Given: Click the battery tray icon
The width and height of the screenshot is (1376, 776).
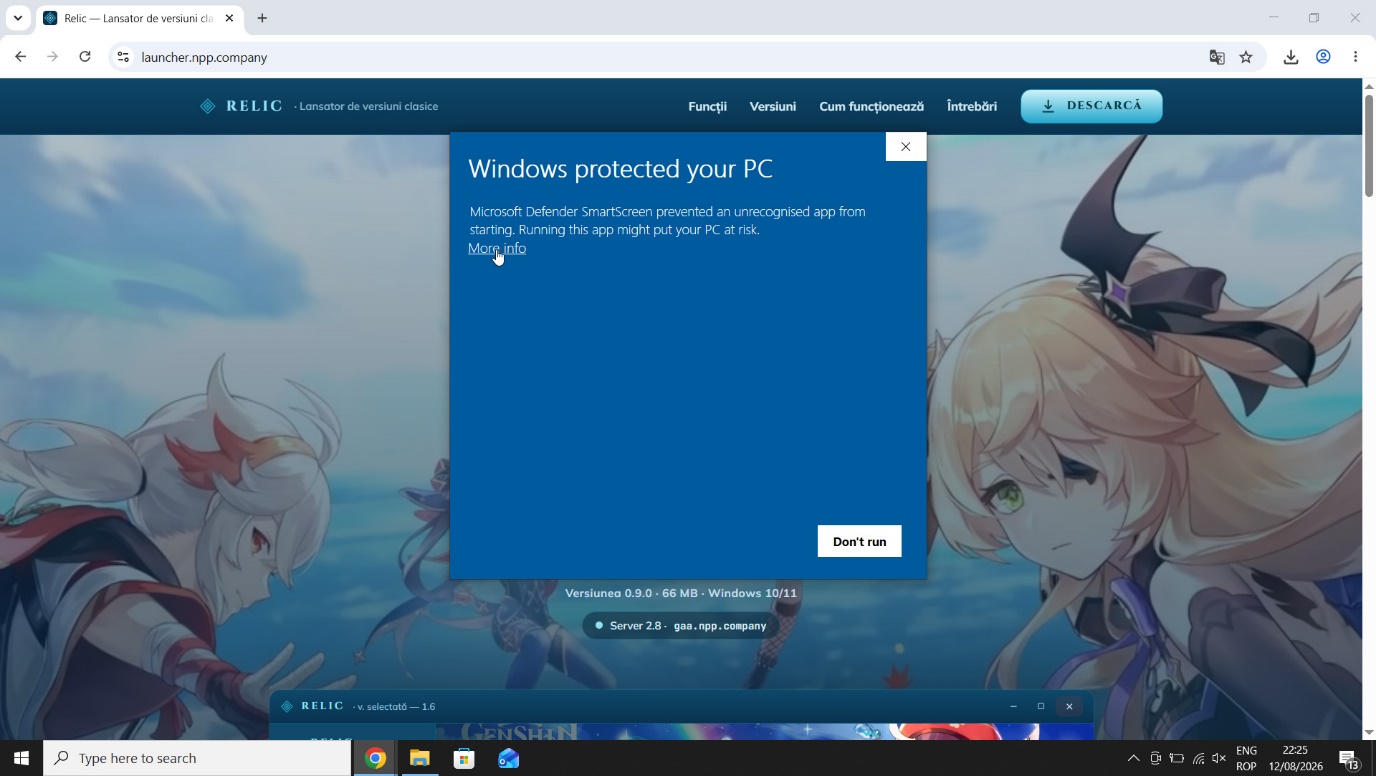Looking at the screenshot, I should (1176, 758).
